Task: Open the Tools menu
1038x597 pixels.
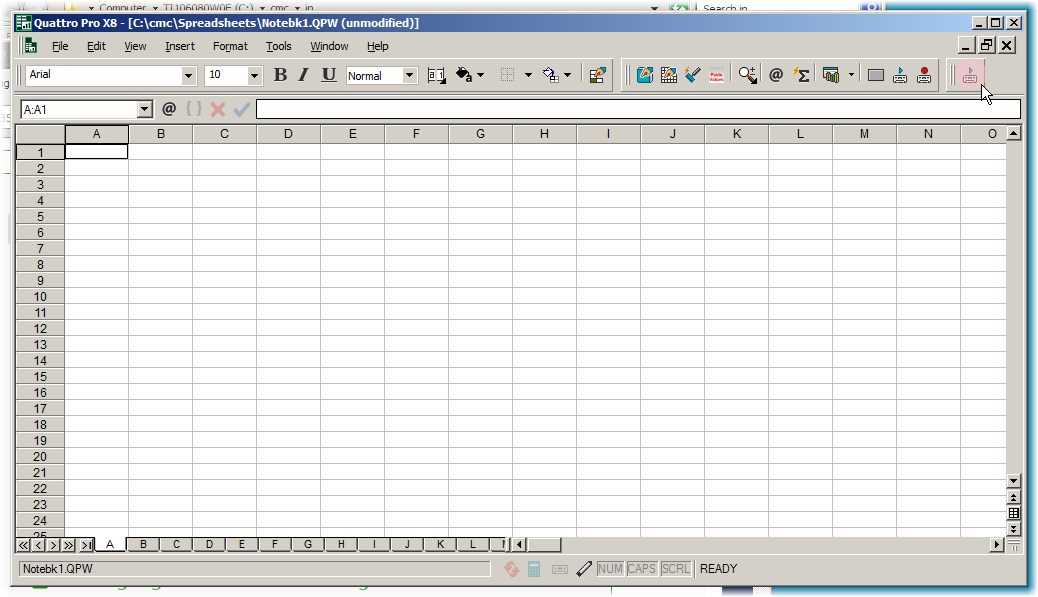Action: [x=278, y=46]
